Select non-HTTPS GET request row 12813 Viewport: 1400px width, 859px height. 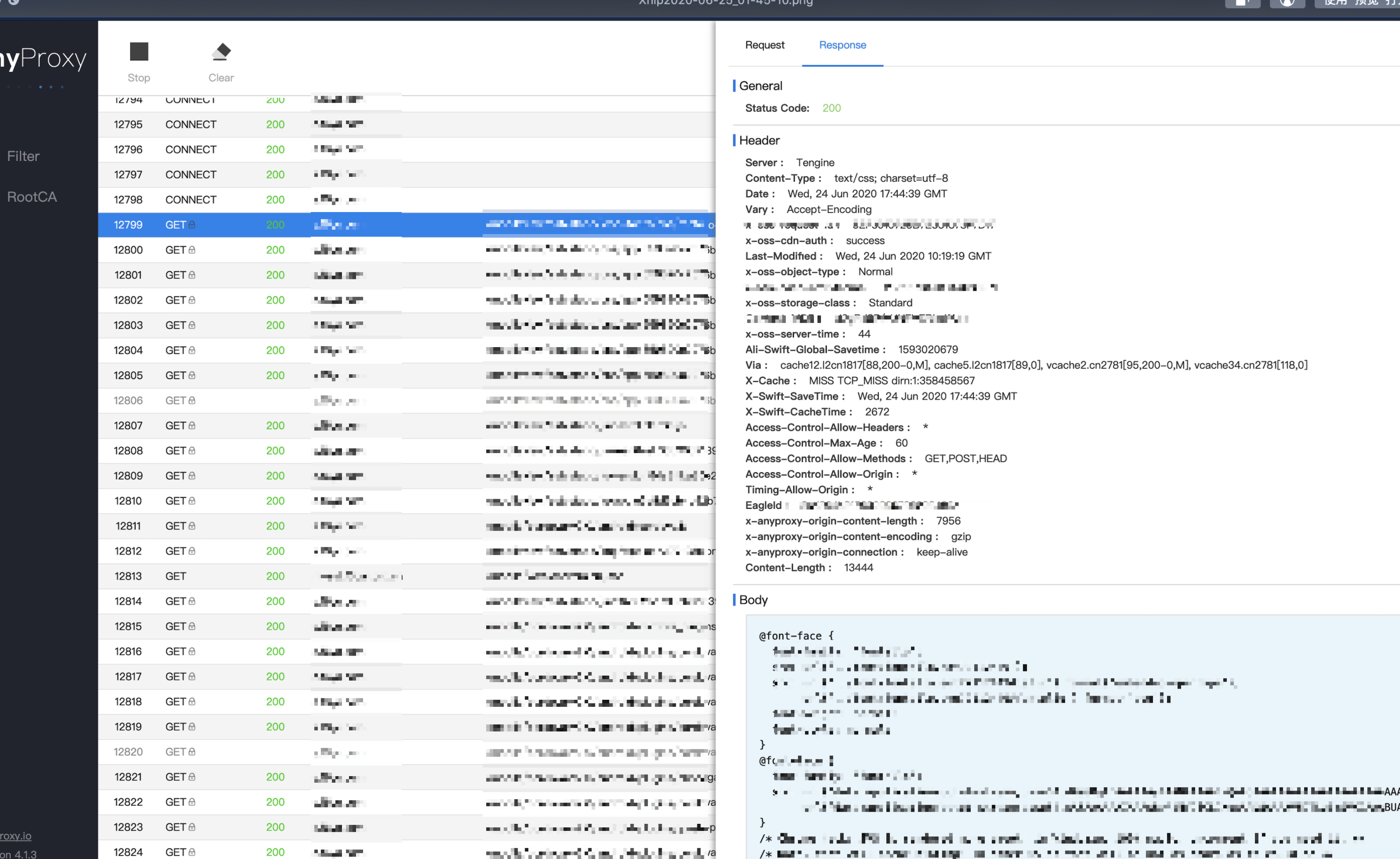click(x=406, y=576)
